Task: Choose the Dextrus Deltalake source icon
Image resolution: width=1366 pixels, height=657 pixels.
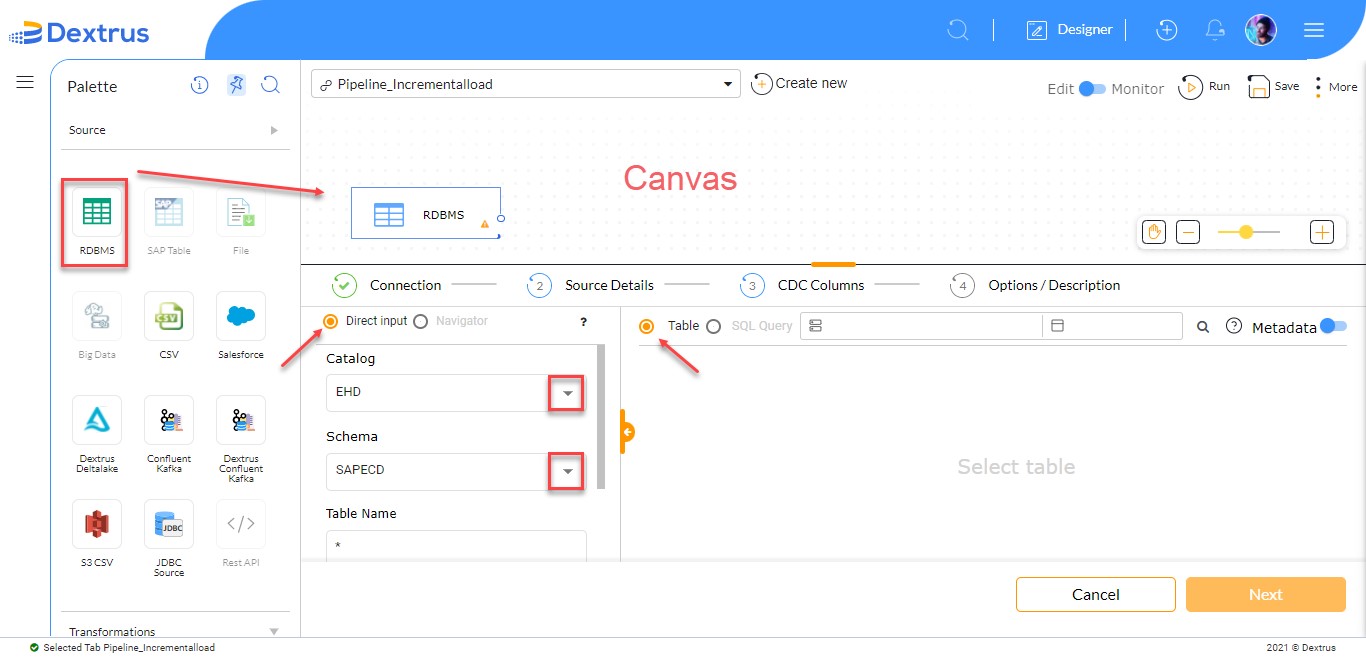Action: point(97,420)
